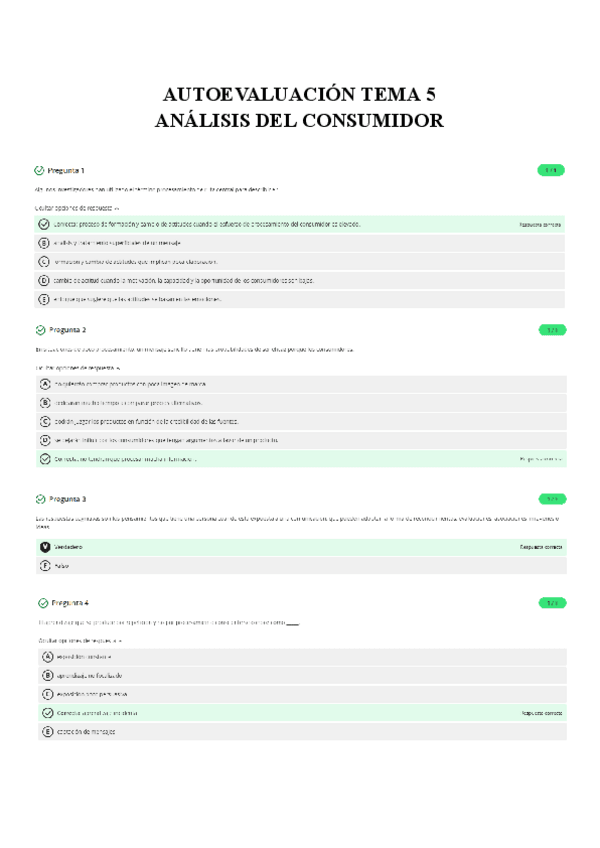This screenshot has width=600, height=848.
Task: Click the green check icon beside Pregunta 4
Action: point(43,603)
